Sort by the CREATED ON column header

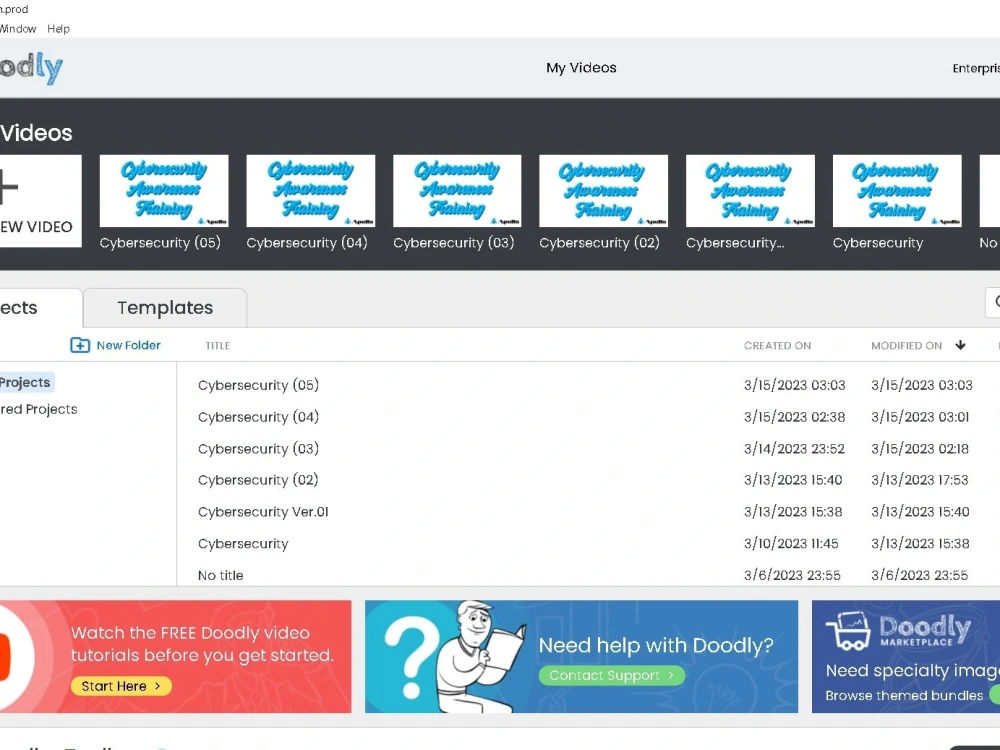pyautogui.click(x=777, y=346)
